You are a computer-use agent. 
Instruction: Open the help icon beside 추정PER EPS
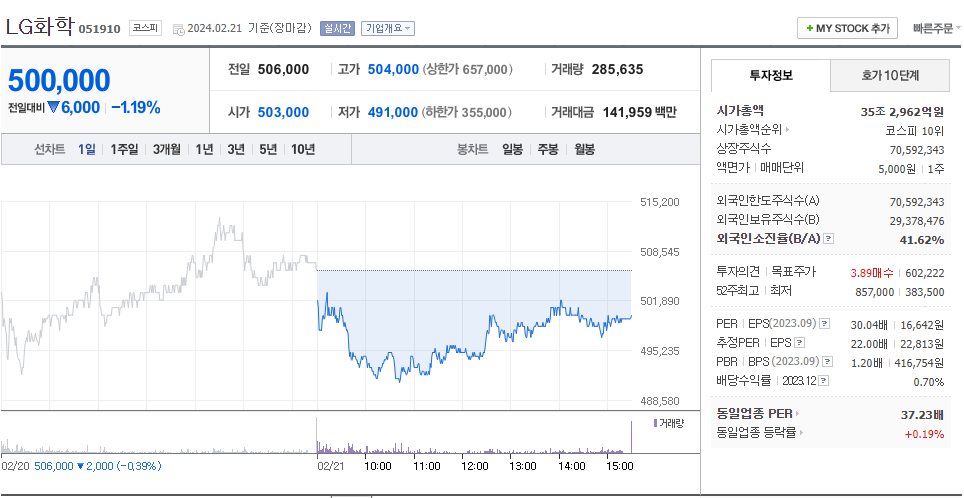tap(799, 342)
